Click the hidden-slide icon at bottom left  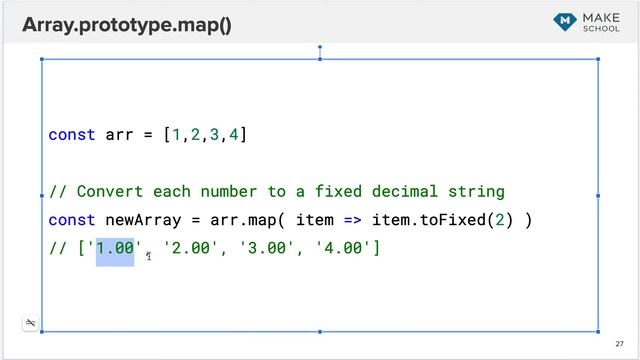(x=31, y=323)
